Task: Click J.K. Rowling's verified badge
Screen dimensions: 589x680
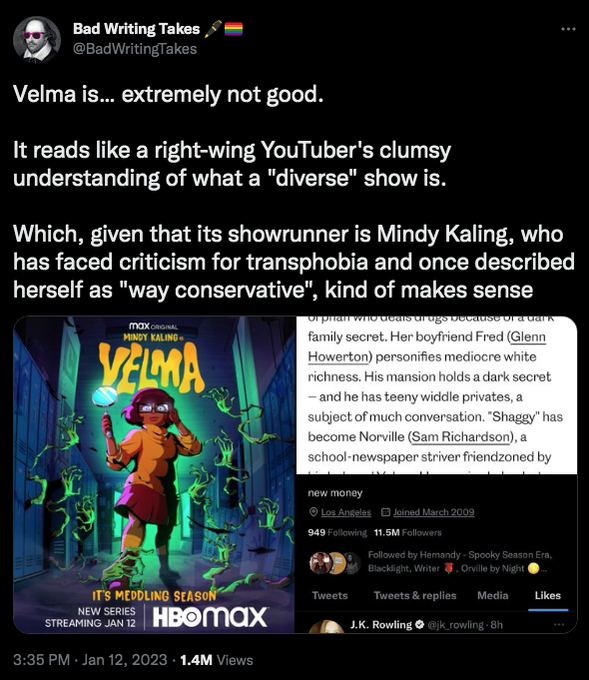Action: tap(419, 625)
